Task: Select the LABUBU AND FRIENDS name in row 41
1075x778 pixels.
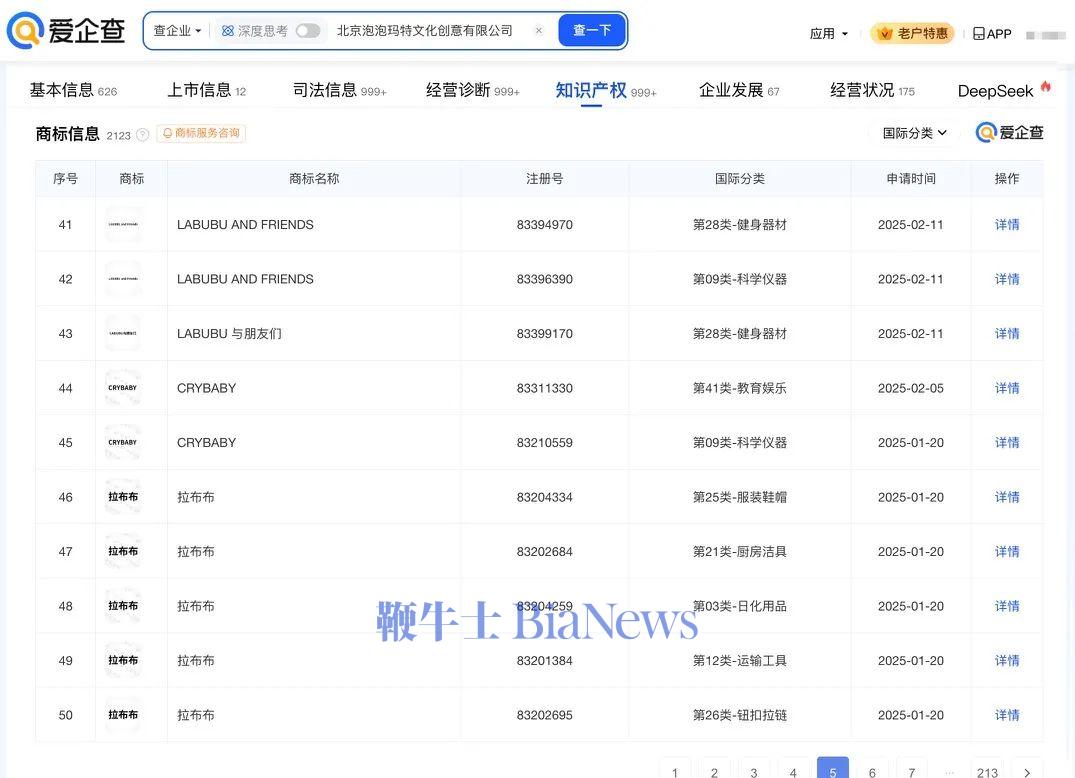Action: click(x=245, y=224)
